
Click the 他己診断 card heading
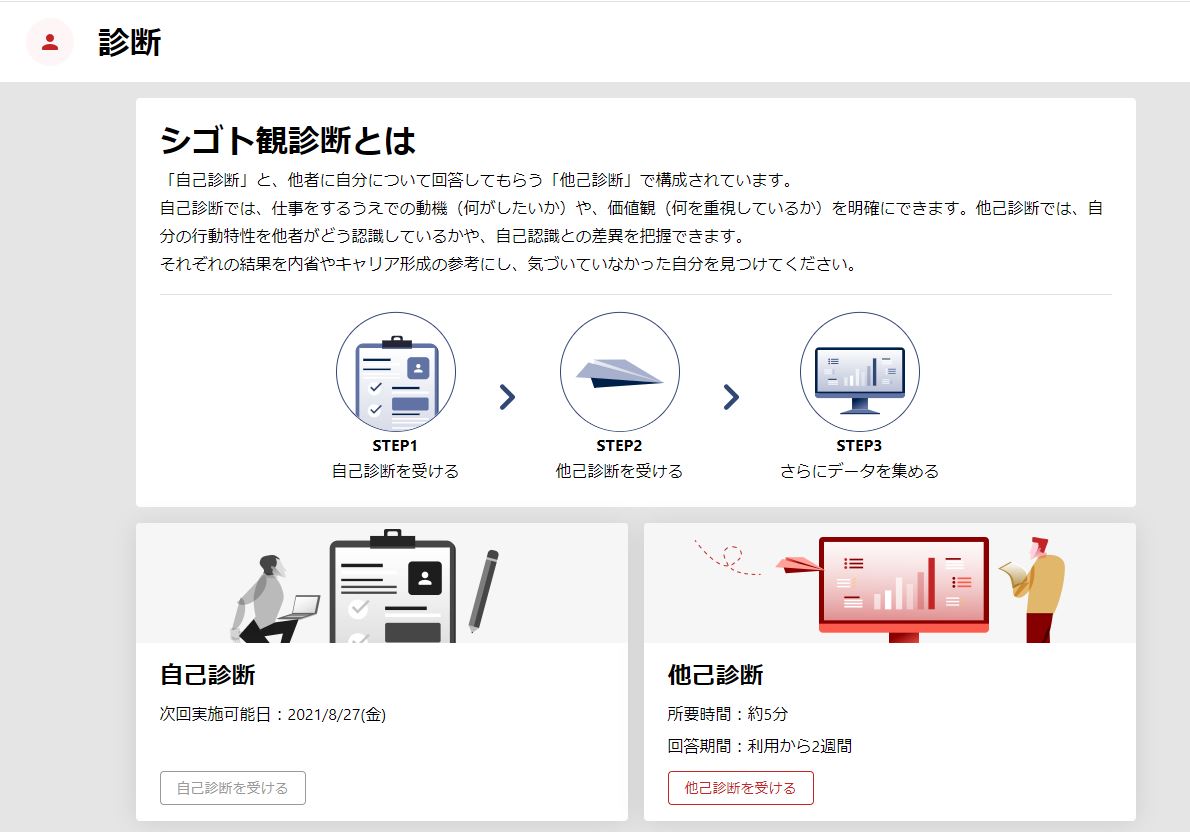coord(715,675)
